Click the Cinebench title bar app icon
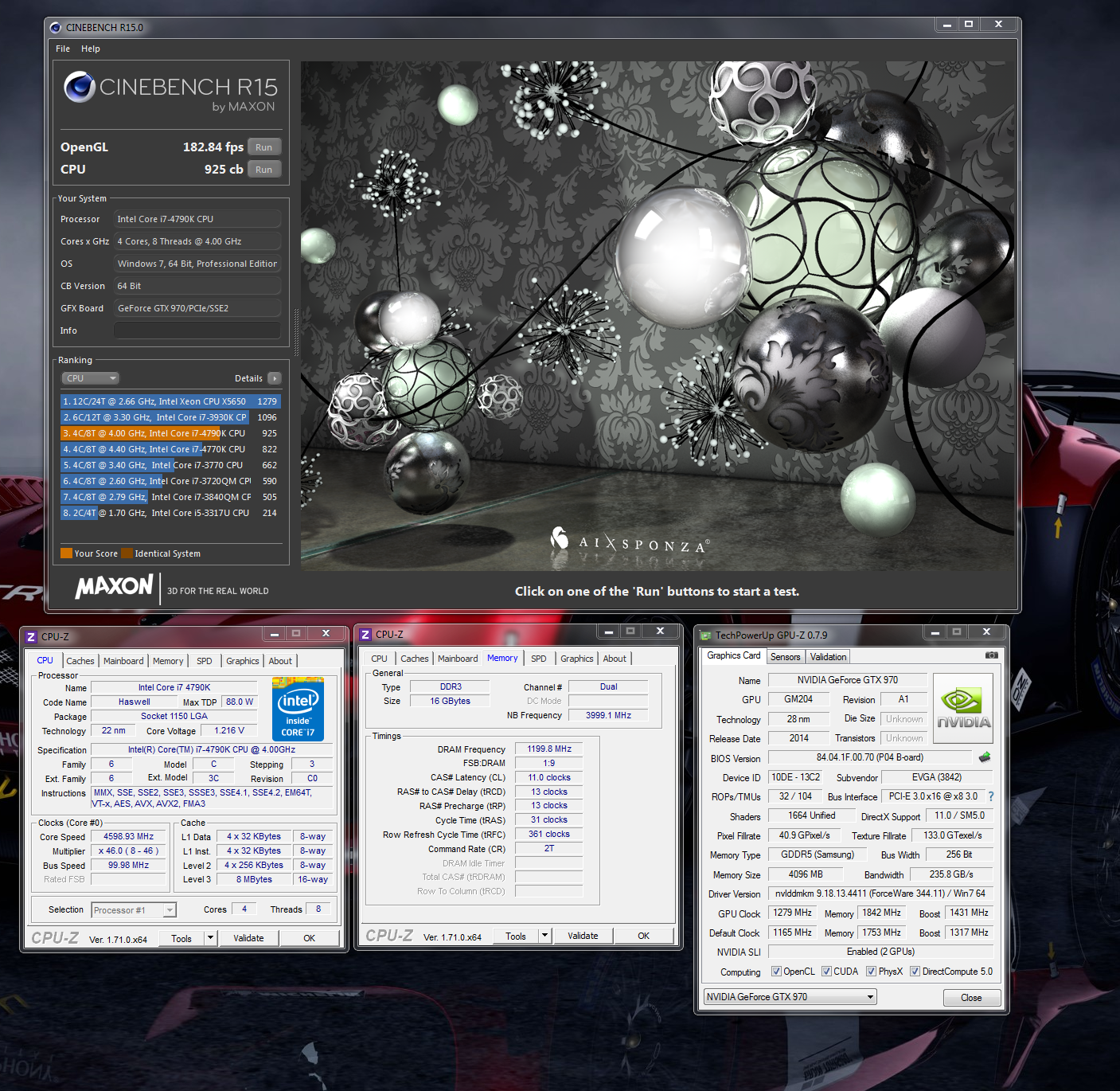The width and height of the screenshot is (1120, 1091). [x=56, y=27]
